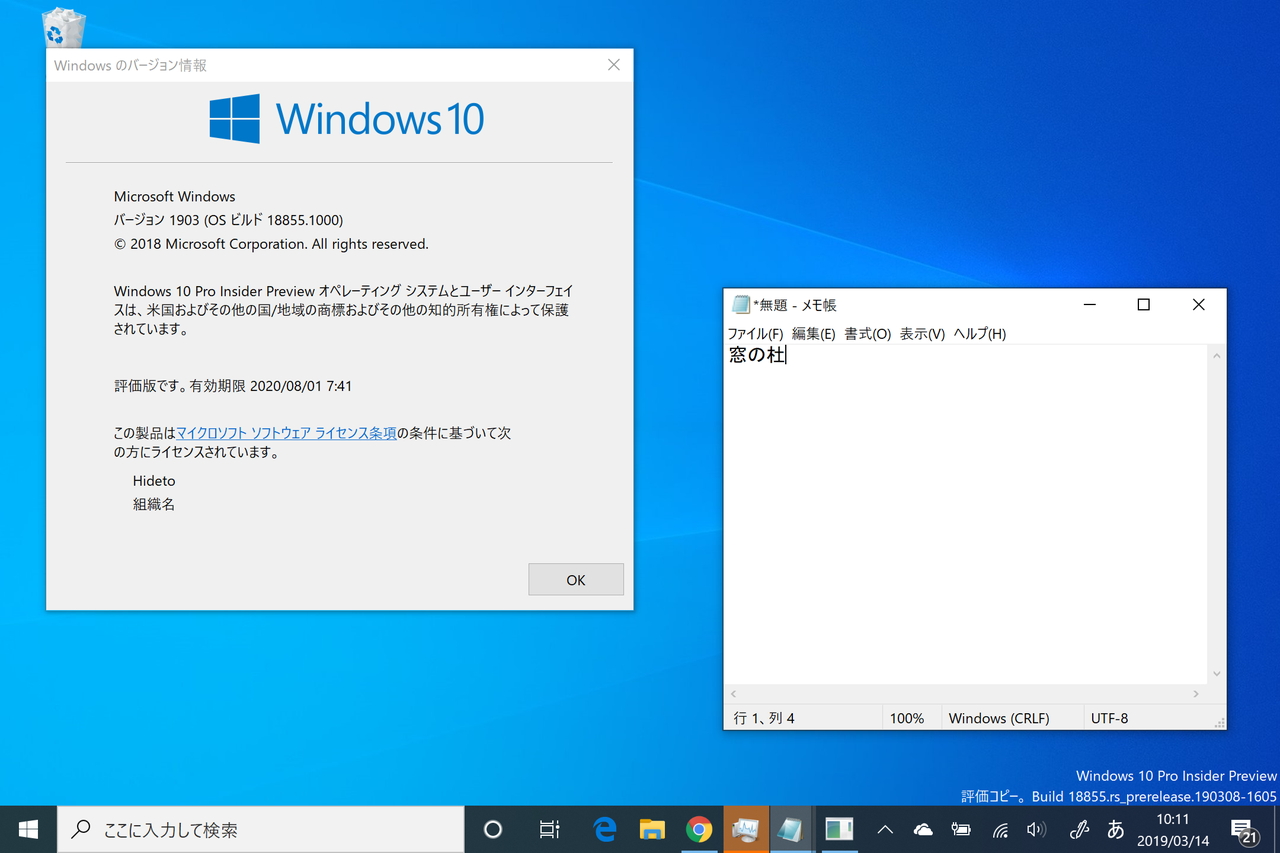This screenshot has height=853, width=1280.
Task: Open the Wi-Fi network flyout
Action: coord(999,829)
